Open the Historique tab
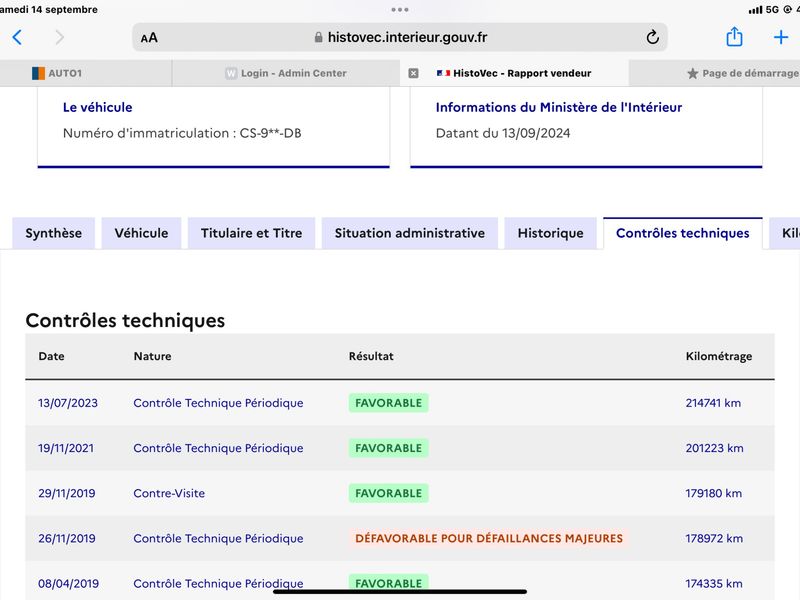 point(551,233)
